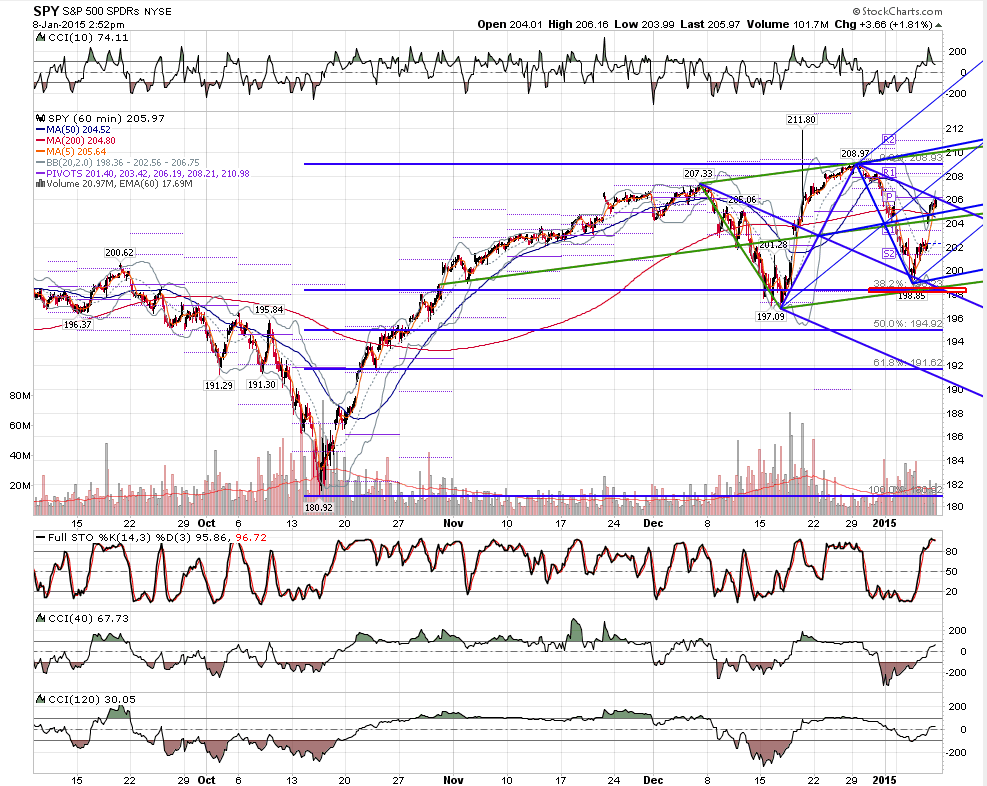Click the 'Open 204.01' value
Viewport: 987px width, 786px height.
(x=509, y=25)
